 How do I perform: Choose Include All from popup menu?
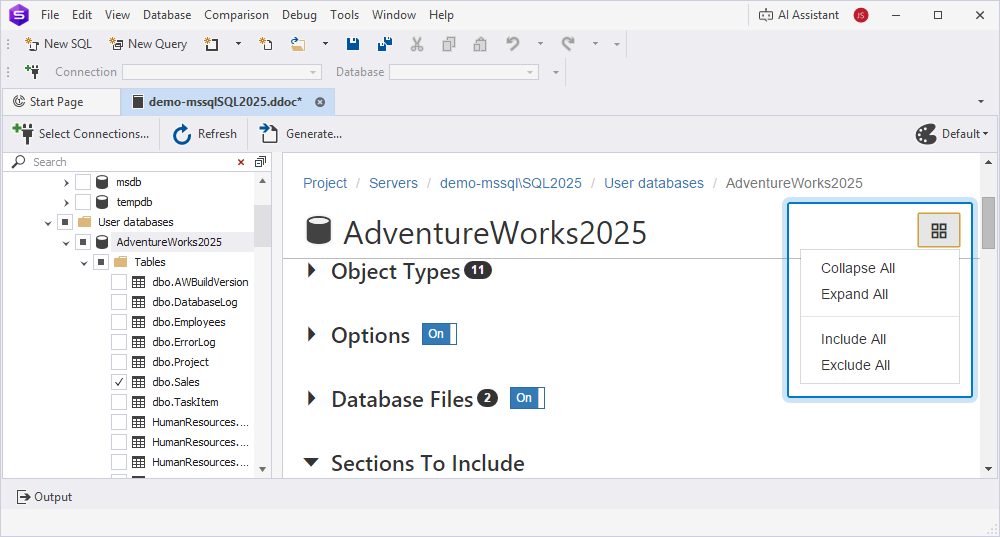coord(853,339)
